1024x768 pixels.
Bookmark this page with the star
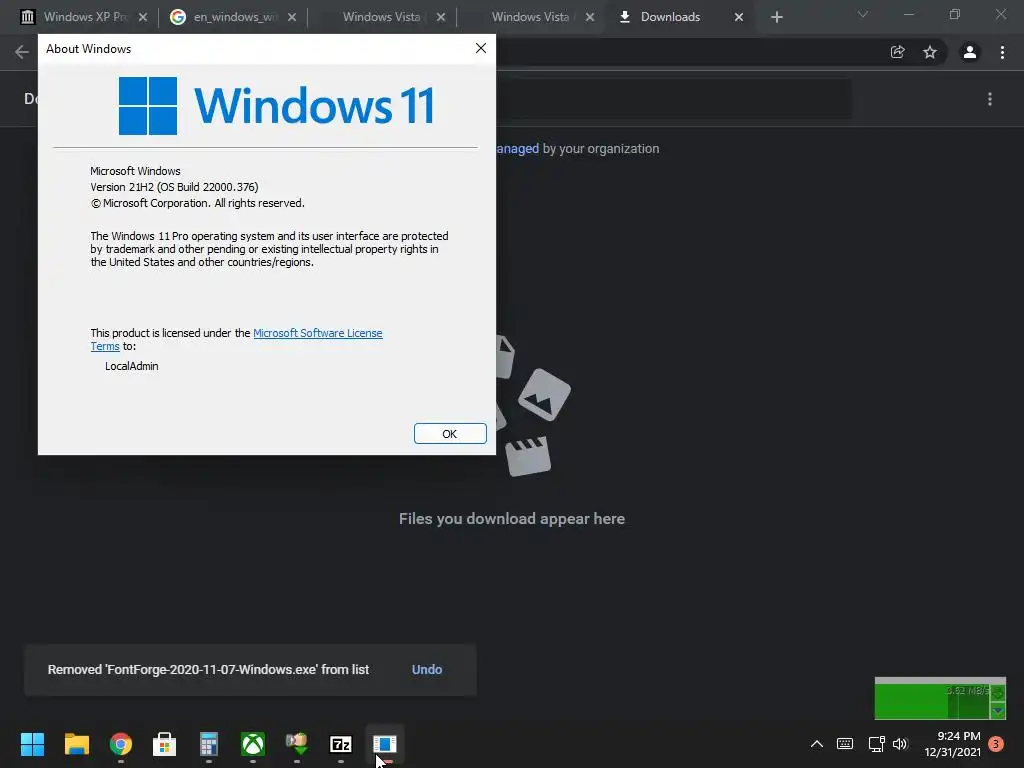pyautogui.click(x=930, y=52)
